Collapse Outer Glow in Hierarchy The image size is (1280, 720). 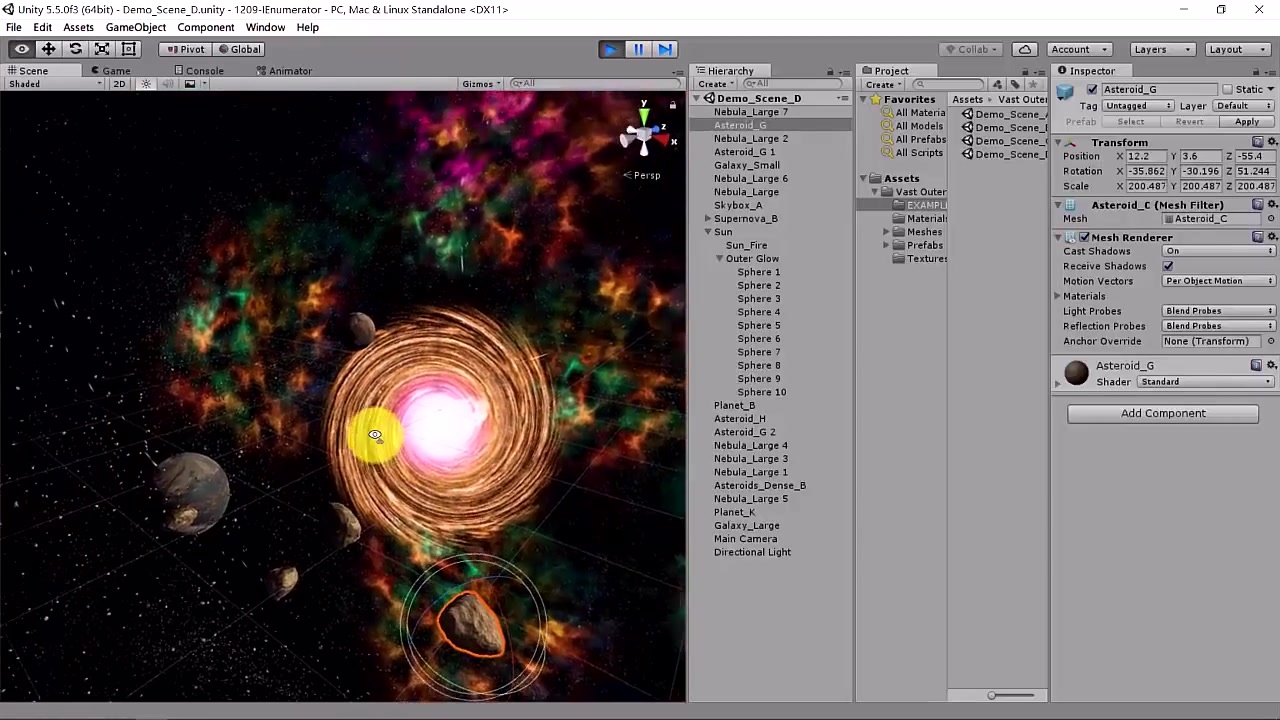pos(719,259)
